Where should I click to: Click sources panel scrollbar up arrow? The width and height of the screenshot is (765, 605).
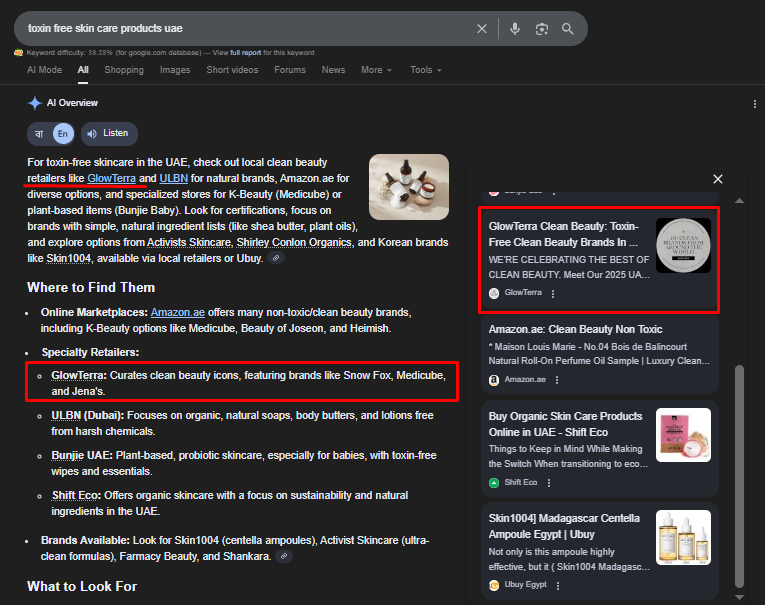coord(740,201)
